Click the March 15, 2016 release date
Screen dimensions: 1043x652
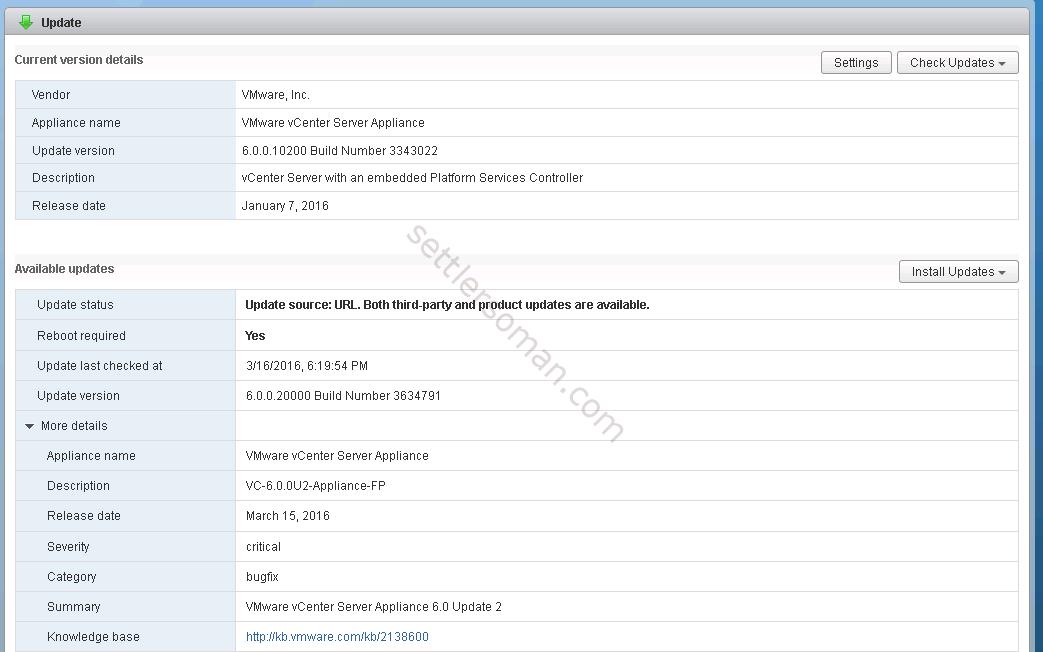pos(287,516)
